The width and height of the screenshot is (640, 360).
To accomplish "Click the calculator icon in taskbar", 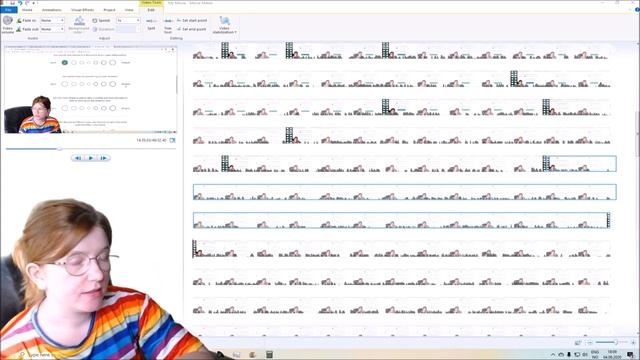I will tap(269, 354).
